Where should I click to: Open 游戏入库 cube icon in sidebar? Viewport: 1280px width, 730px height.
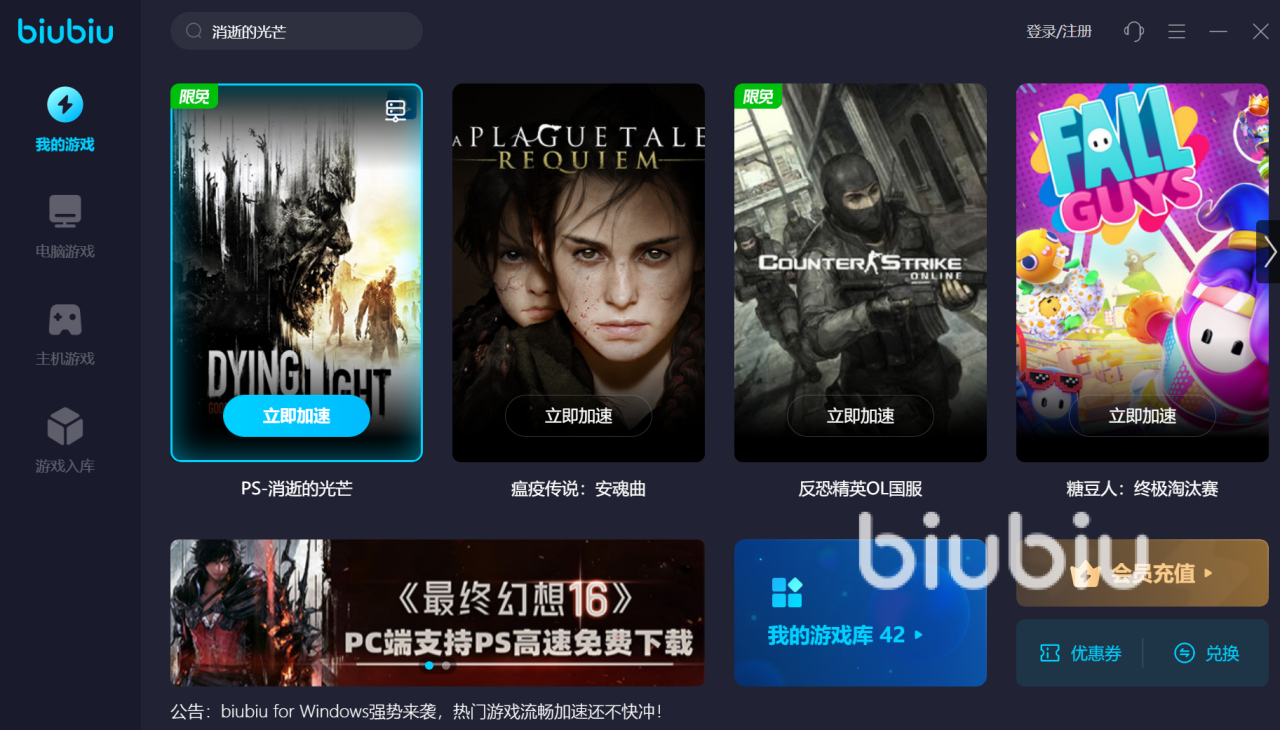[x=65, y=426]
